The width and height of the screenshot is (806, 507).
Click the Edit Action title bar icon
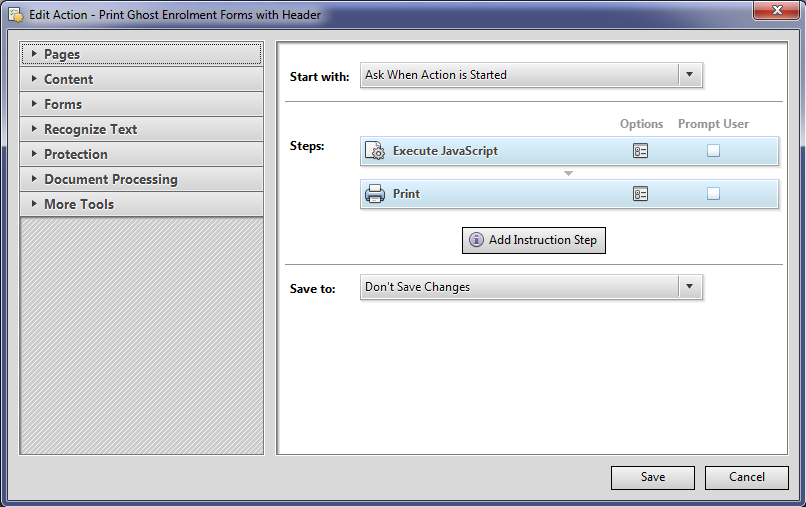pos(15,15)
